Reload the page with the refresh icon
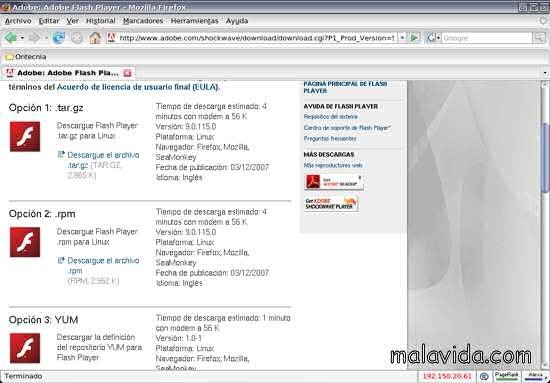The height and width of the screenshot is (383, 550). point(59,38)
